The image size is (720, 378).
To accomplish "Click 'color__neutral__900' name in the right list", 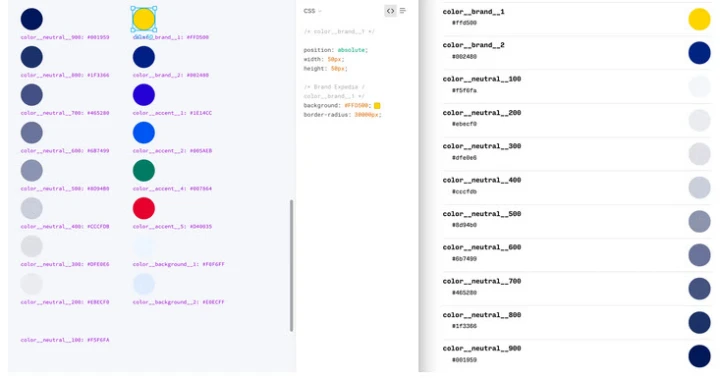I will pos(482,349).
